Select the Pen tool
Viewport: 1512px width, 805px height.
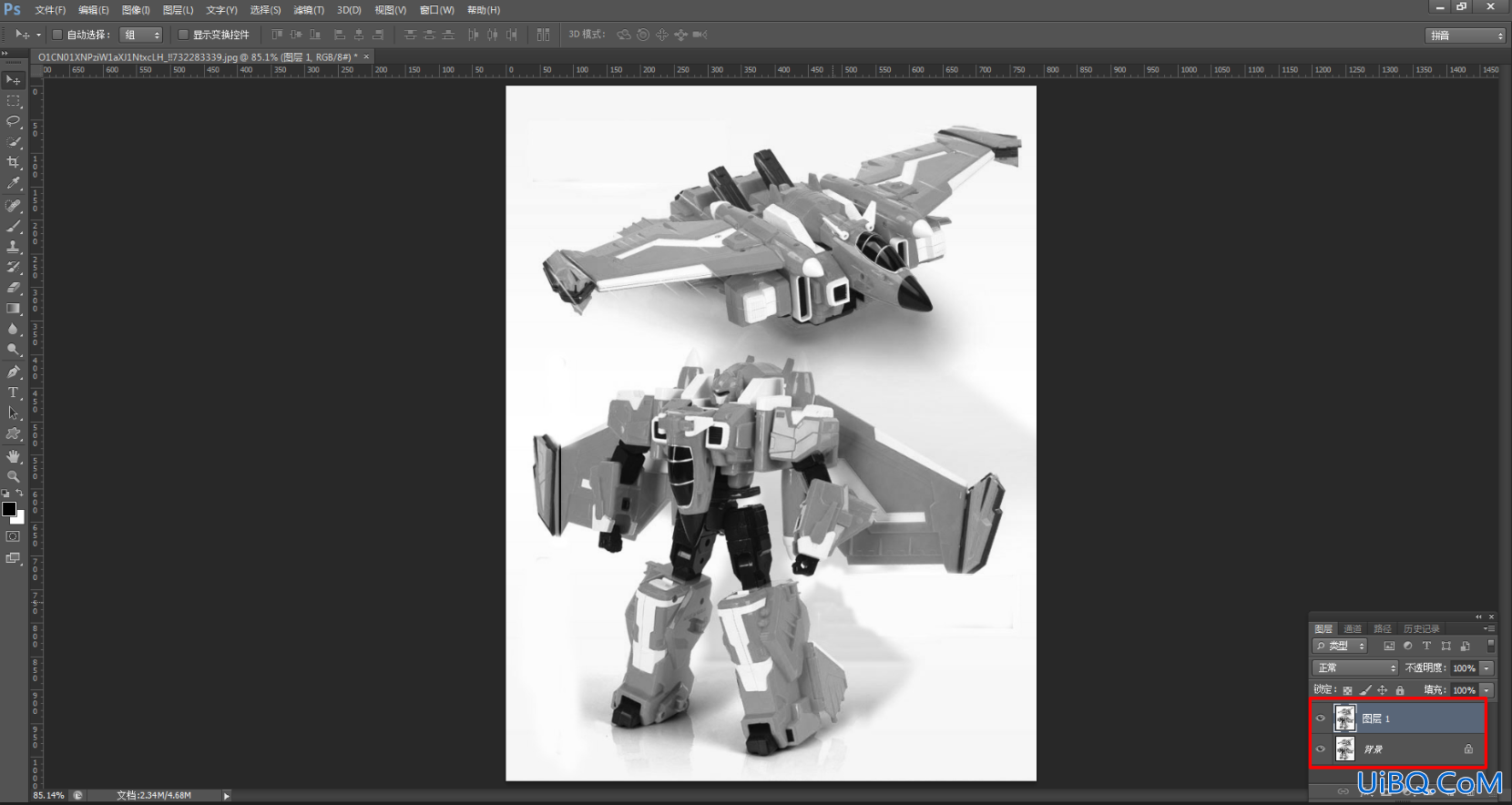(13, 372)
